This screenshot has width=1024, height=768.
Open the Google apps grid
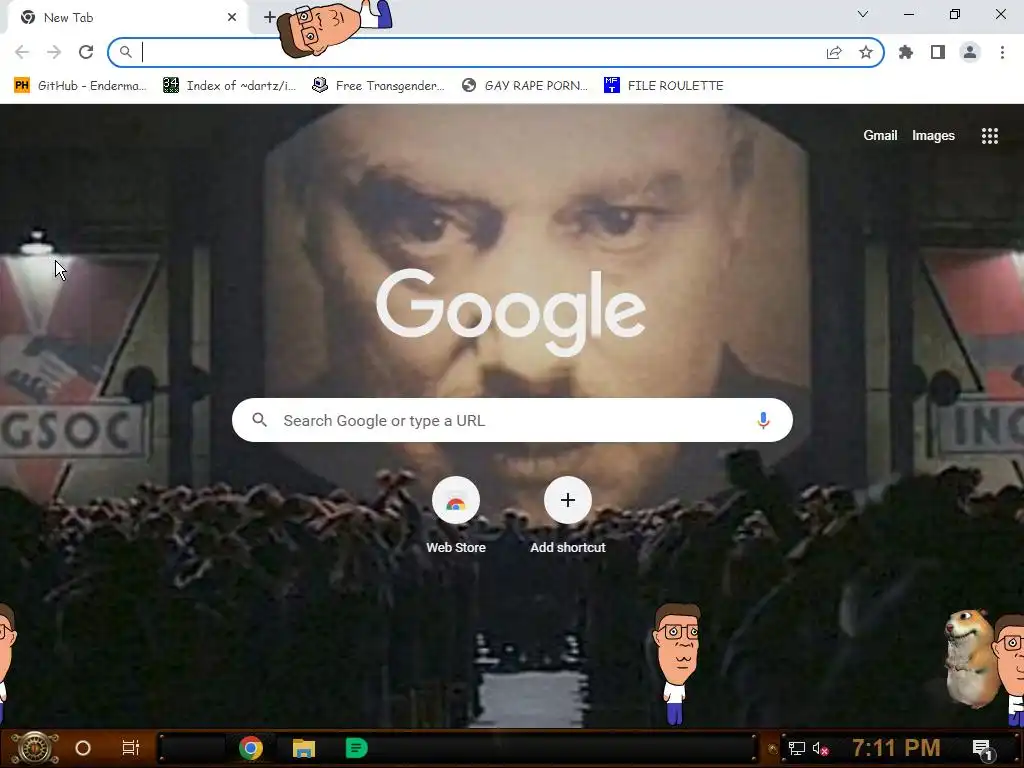click(x=989, y=136)
